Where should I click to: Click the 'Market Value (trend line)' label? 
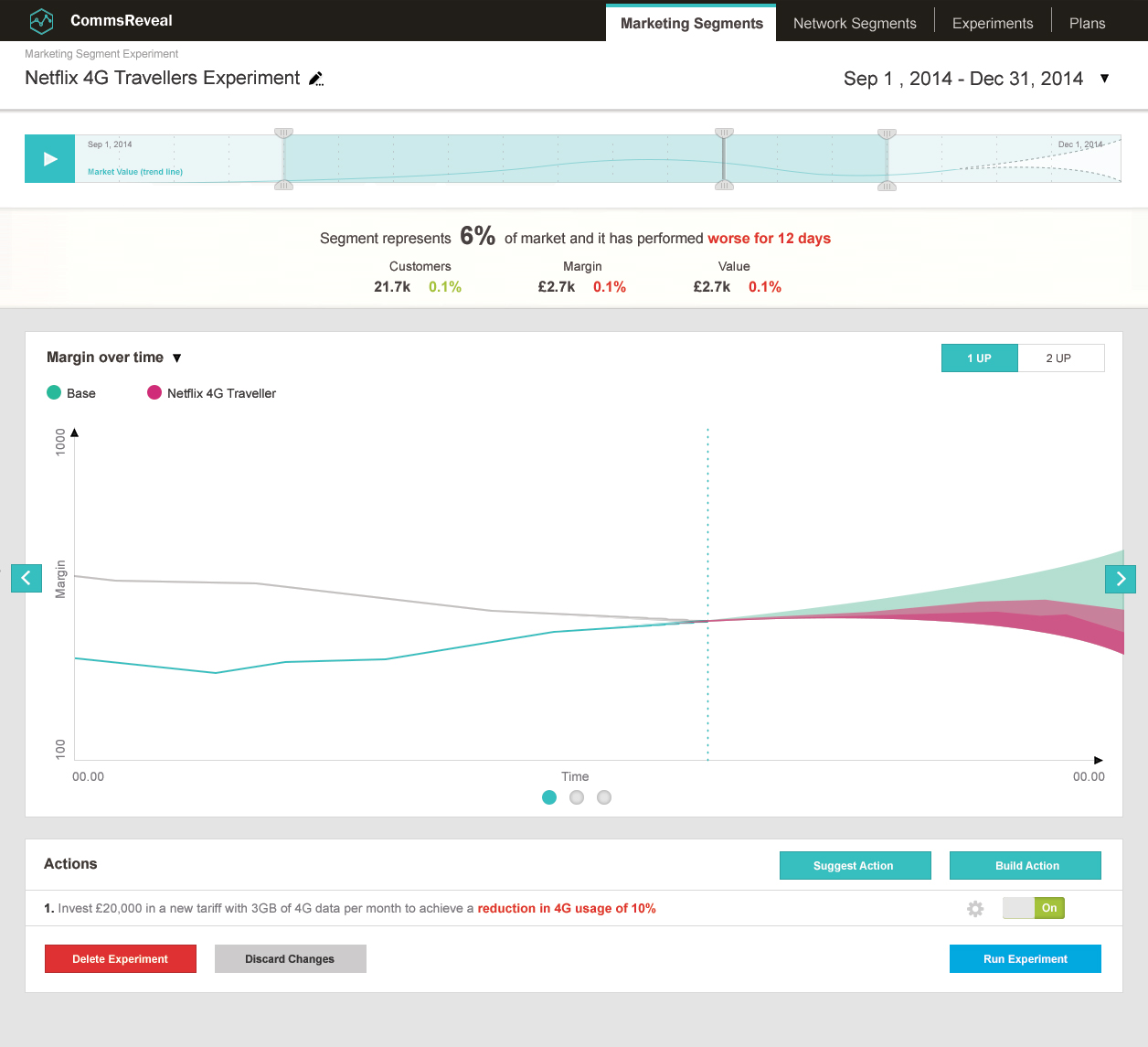pyautogui.click(x=135, y=172)
